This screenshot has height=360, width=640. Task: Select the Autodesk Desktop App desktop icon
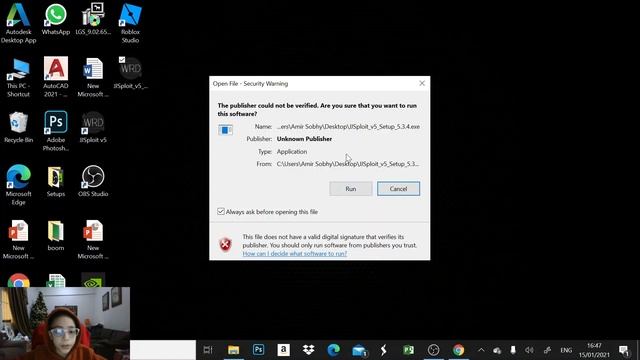point(18,23)
